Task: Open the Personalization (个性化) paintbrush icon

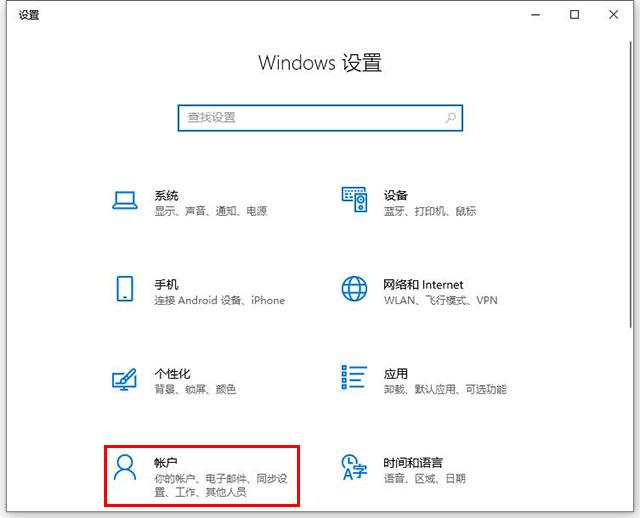Action: [124, 379]
